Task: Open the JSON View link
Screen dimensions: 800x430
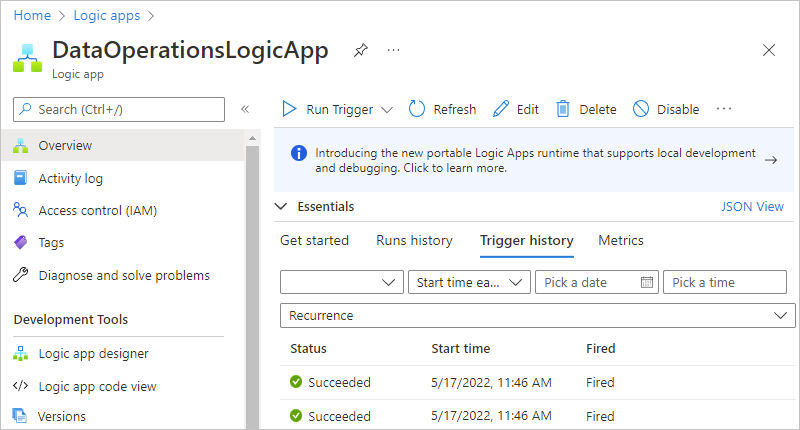Action: [x=752, y=207]
